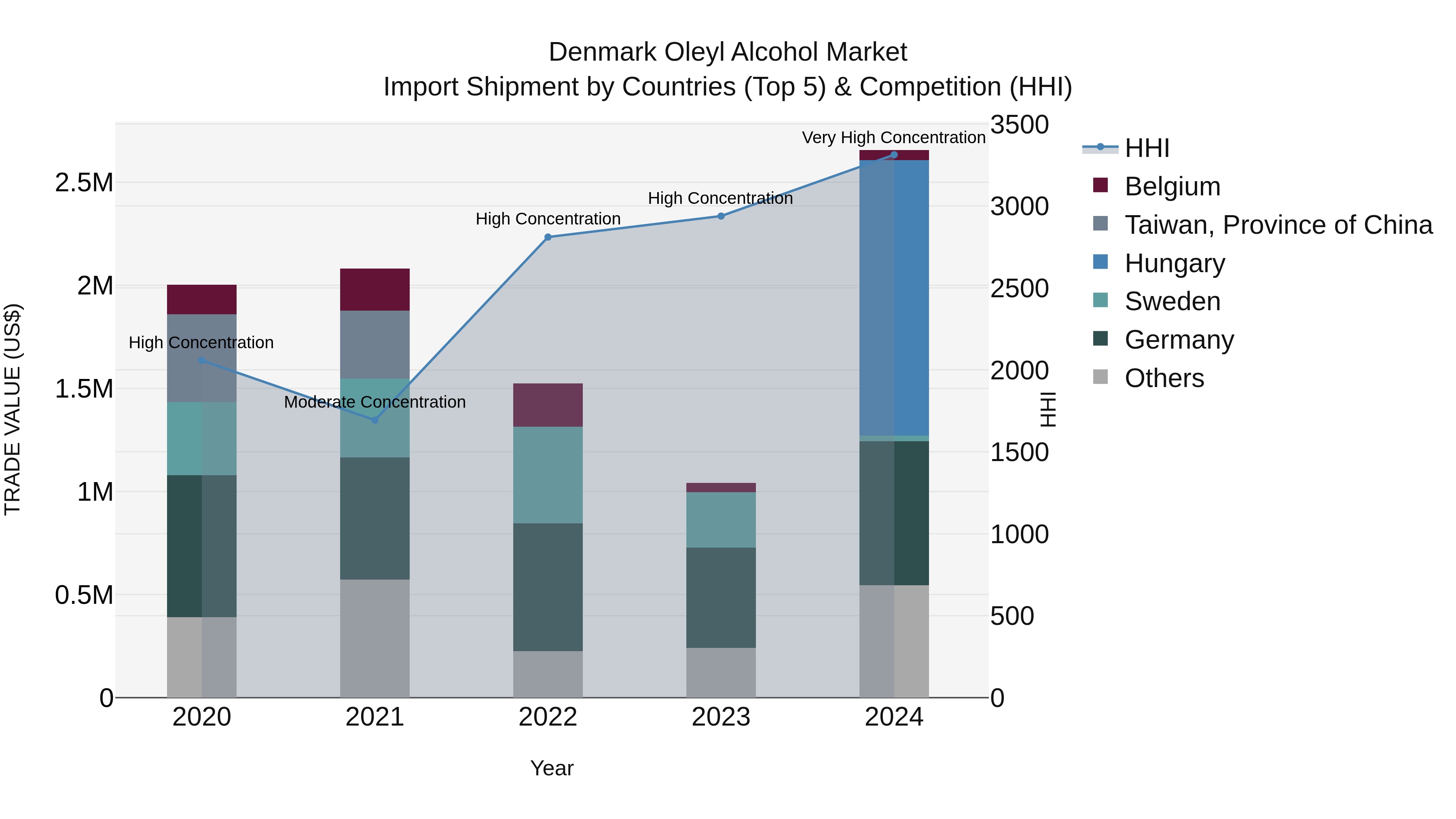Viewport: 1456px width, 819px height.
Task: Click the Germany legend label
Action: pos(1179,340)
